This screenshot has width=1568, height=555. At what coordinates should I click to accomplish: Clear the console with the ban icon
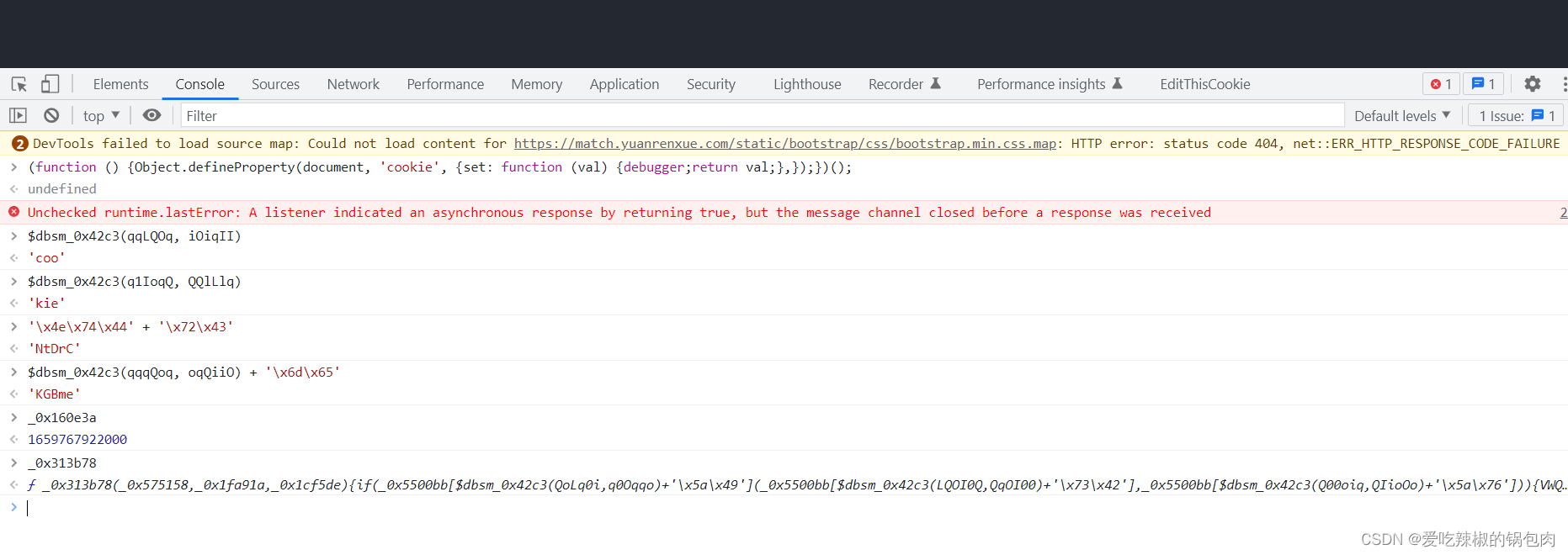coord(51,115)
